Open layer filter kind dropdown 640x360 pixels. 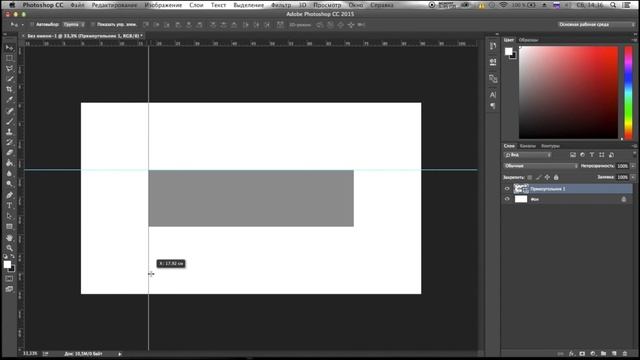click(x=527, y=155)
